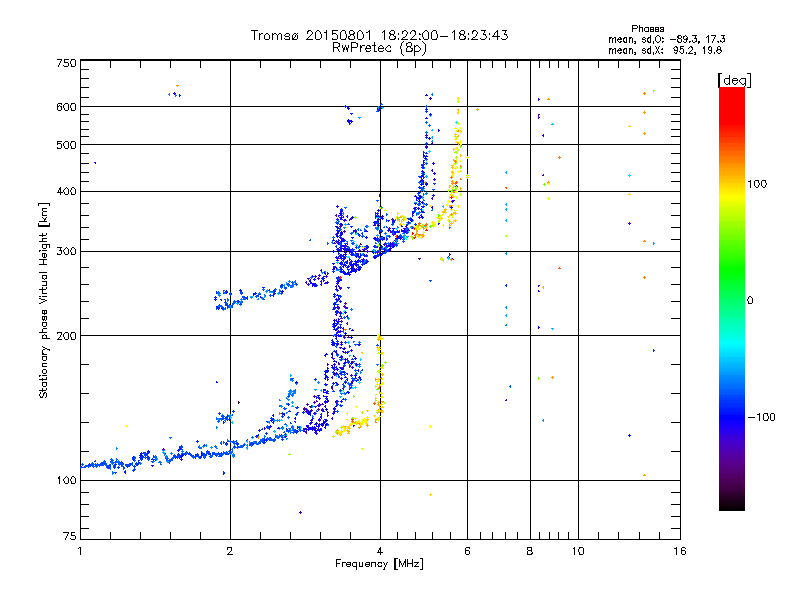Click the 'RwPretec (8p)' subtitle
The image size is (800, 600).
379,48
